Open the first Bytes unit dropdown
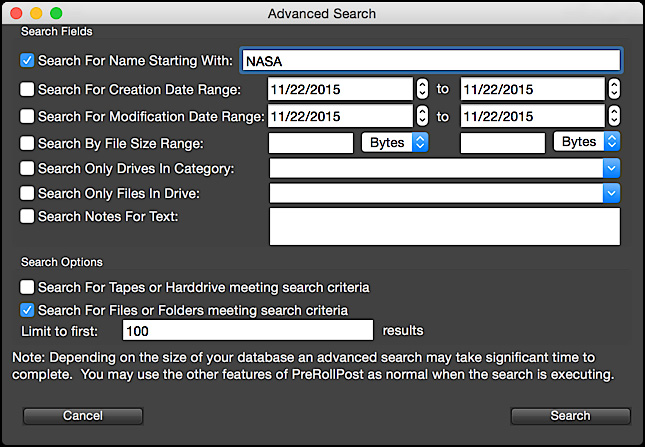 pyautogui.click(x=395, y=142)
